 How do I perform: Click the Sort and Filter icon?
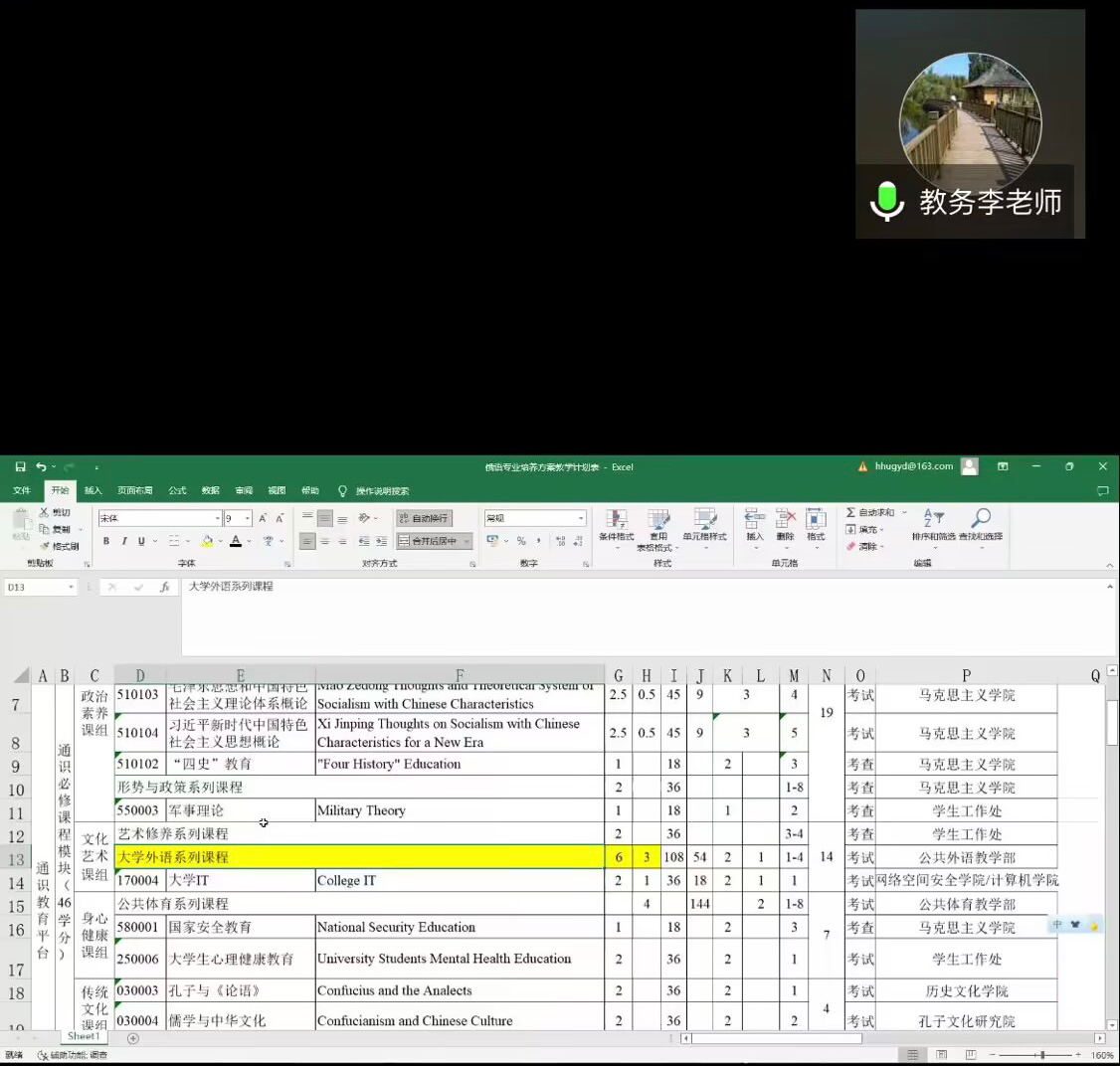click(933, 523)
